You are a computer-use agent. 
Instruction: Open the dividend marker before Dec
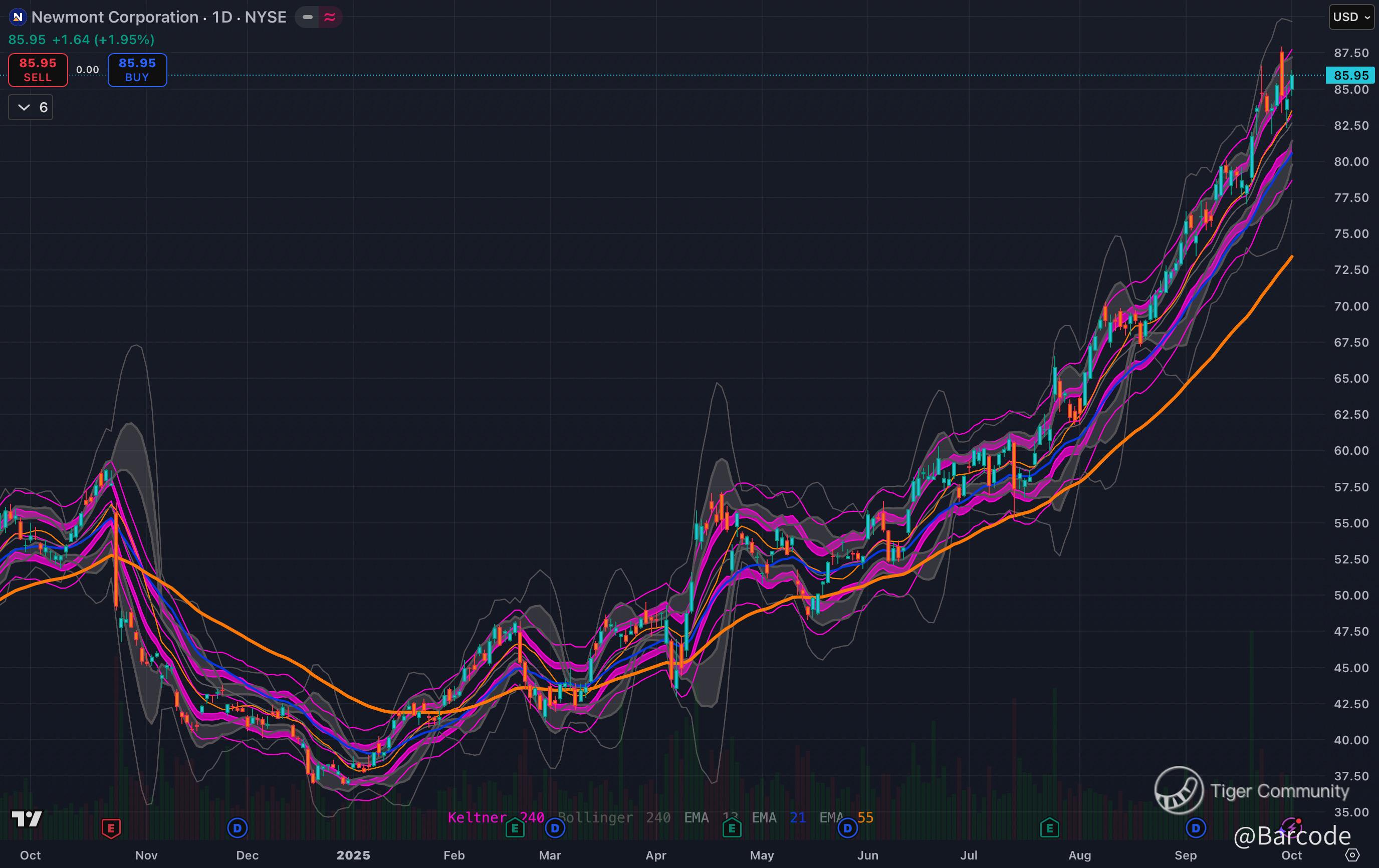click(237, 827)
